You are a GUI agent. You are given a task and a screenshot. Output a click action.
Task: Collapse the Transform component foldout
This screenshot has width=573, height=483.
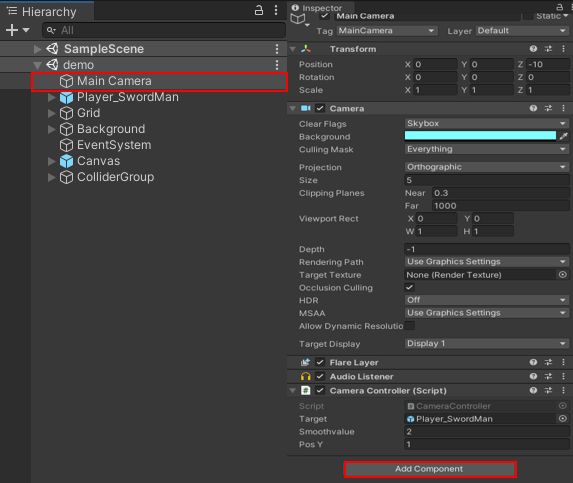293,49
